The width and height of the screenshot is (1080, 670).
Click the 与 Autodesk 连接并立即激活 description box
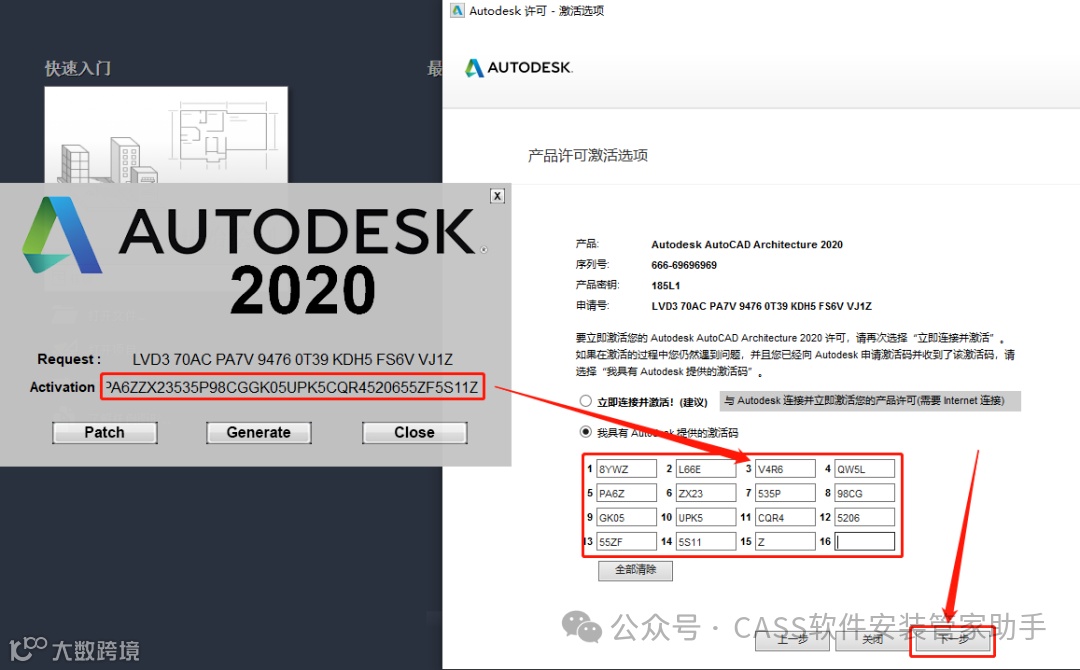coord(870,401)
